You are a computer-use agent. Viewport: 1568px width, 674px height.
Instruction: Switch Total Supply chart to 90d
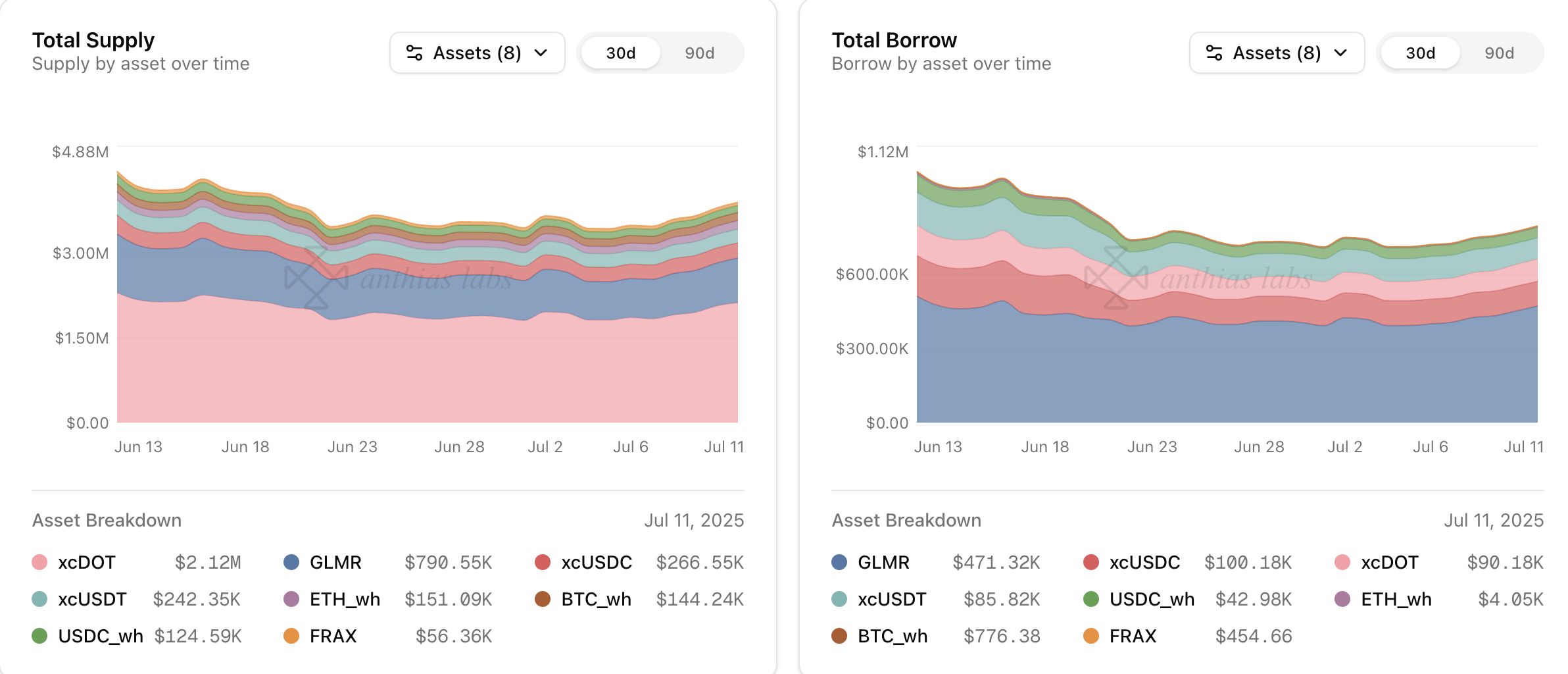click(700, 53)
